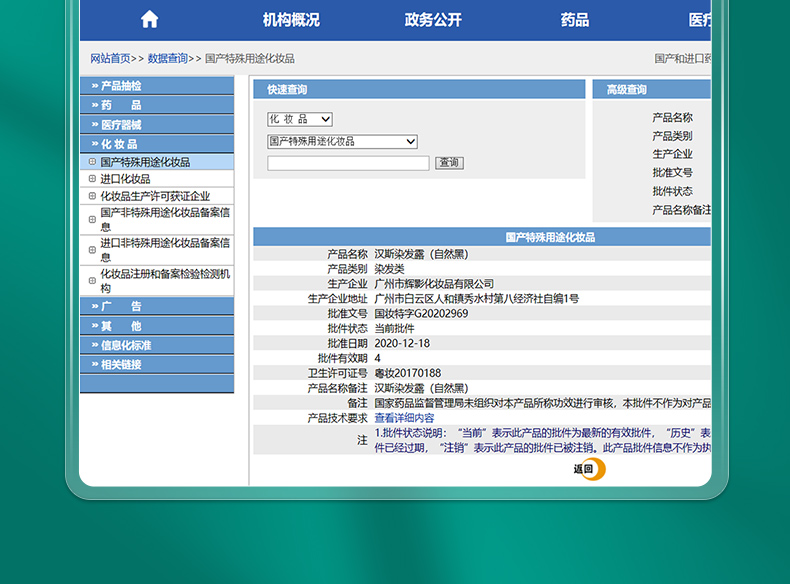Click approval number 国妆特字G20202969
The image size is (790, 584).
(421, 313)
